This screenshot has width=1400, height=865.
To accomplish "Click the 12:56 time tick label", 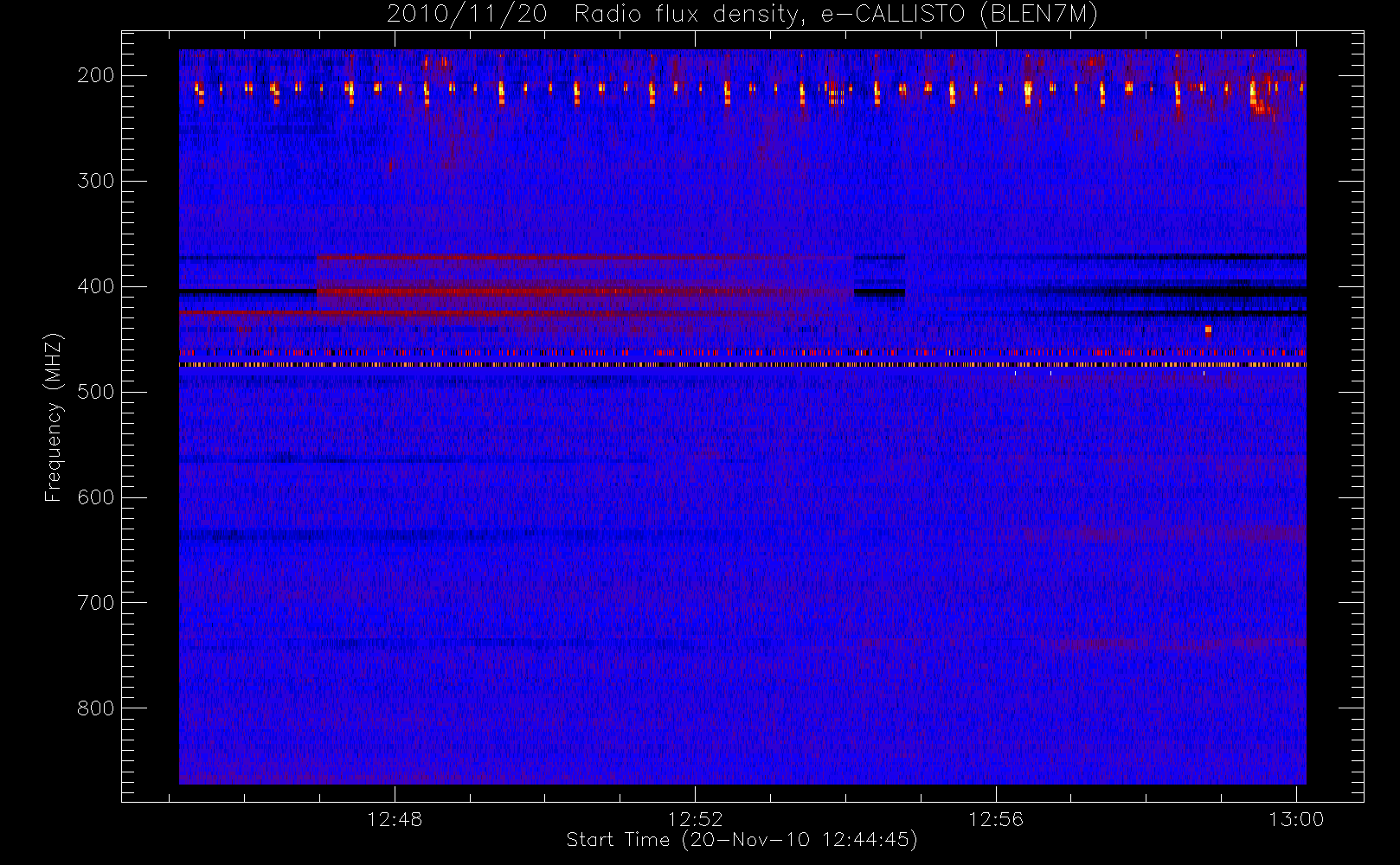I will [x=995, y=819].
